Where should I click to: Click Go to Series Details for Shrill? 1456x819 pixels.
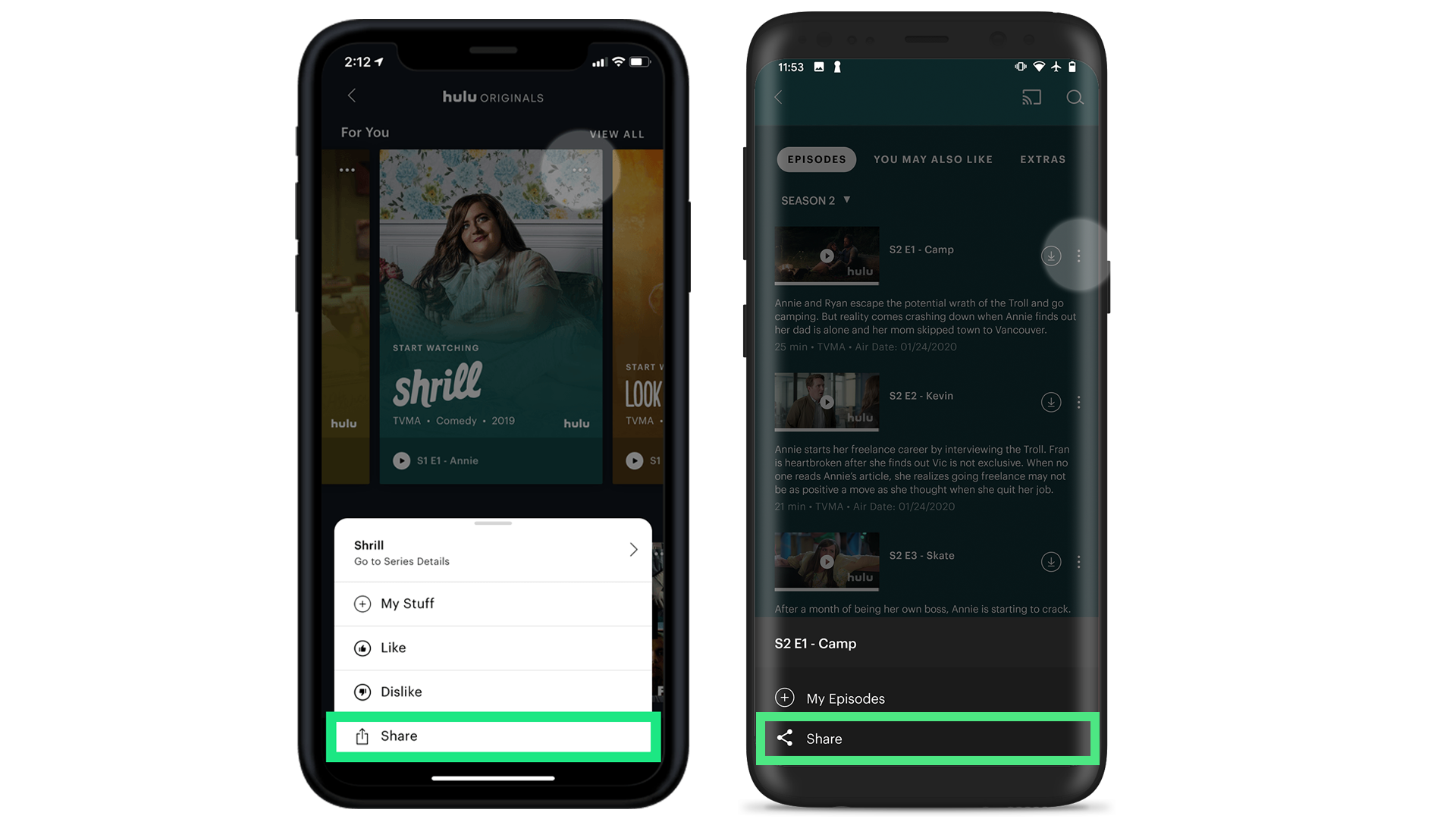(x=495, y=551)
